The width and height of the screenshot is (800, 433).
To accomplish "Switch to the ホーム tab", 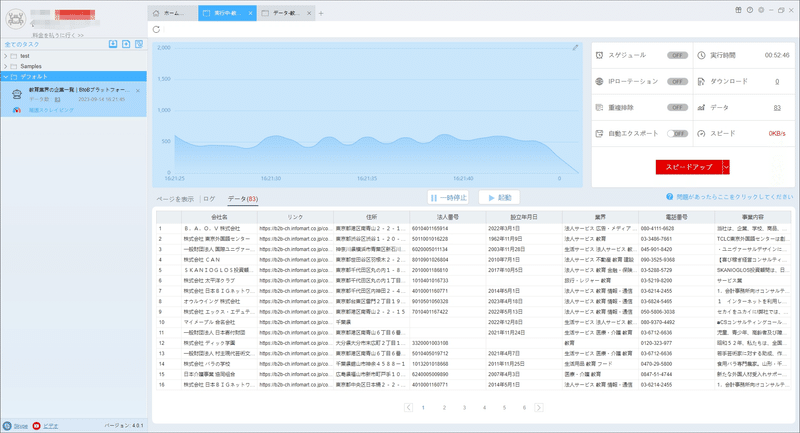I will [172, 13].
